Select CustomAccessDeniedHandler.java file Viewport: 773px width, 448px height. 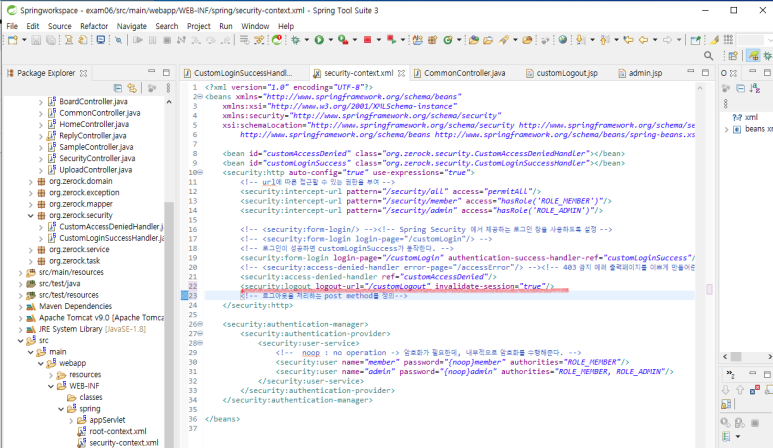point(111,227)
